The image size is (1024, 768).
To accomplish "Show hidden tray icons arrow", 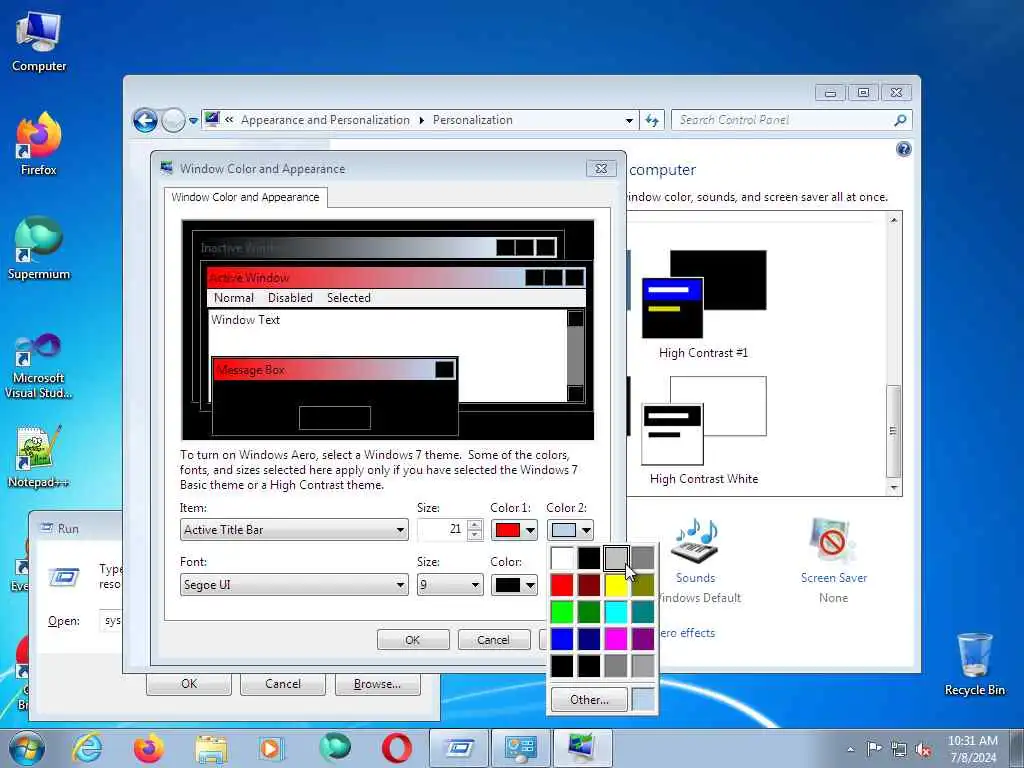I will 850,750.
